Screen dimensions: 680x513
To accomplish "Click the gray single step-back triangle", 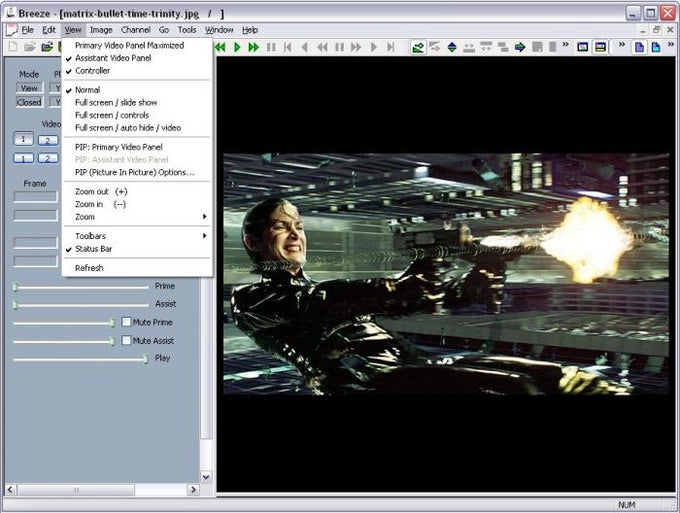I will (x=304, y=47).
